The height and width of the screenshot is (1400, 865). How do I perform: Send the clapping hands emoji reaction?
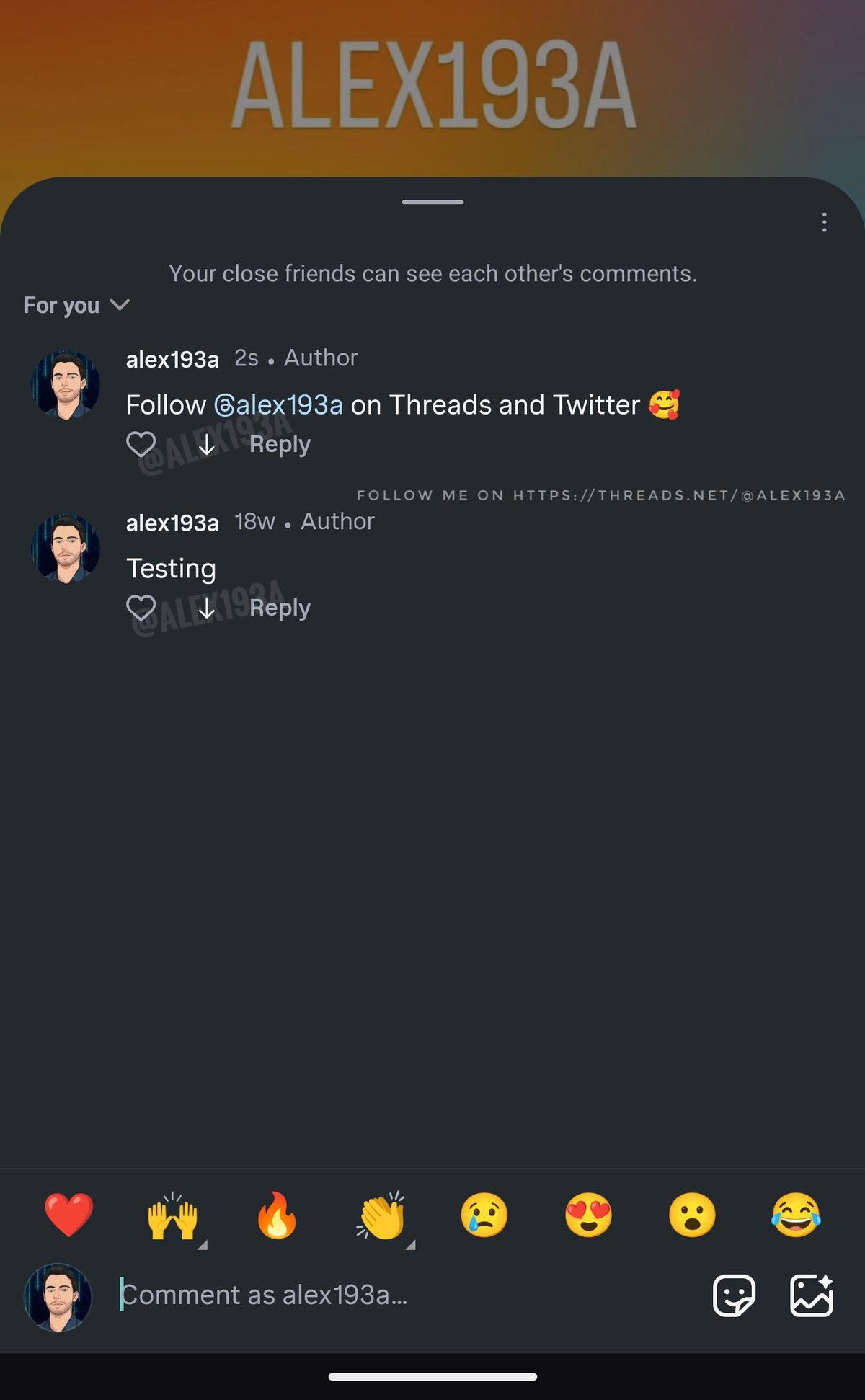click(x=381, y=1215)
